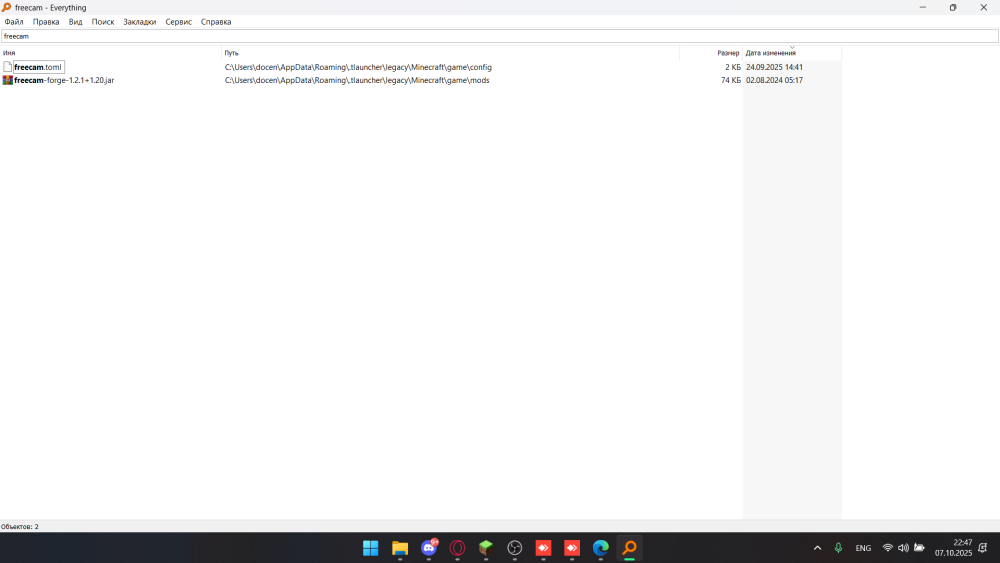The height and width of the screenshot is (563, 1000).
Task: Focus the freecam search field
Action: [x=499, y=36]
